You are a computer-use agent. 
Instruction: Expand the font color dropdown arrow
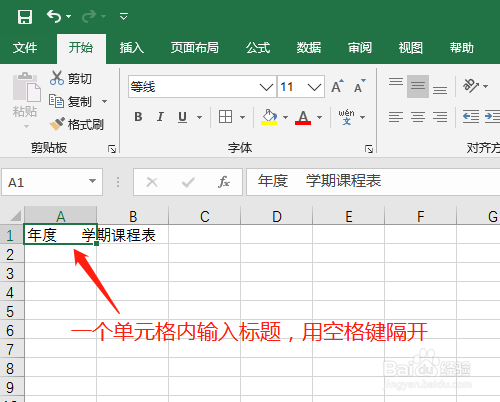tap(319, 117)
